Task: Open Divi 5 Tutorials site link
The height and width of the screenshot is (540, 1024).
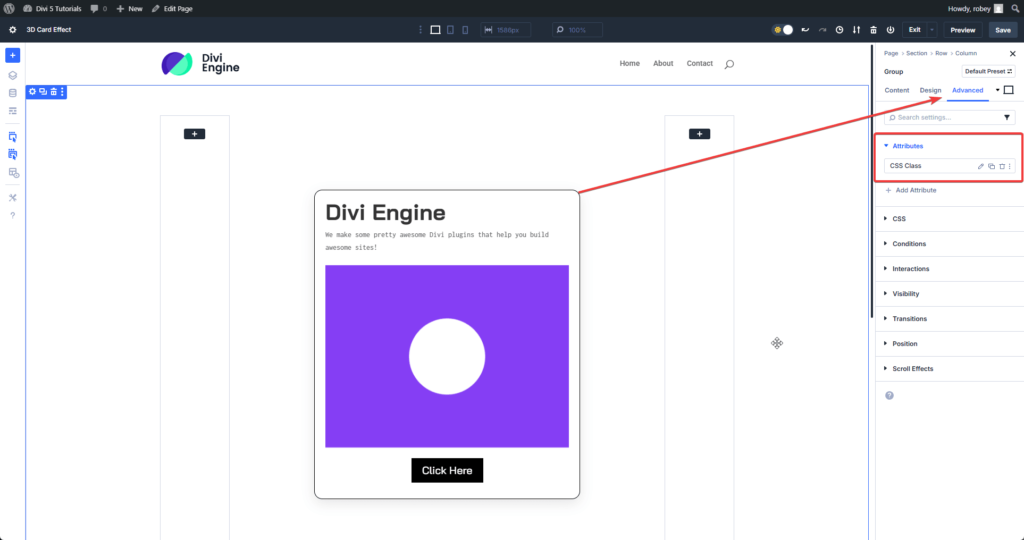Action: pyautogui.click(x=52, y=8)
